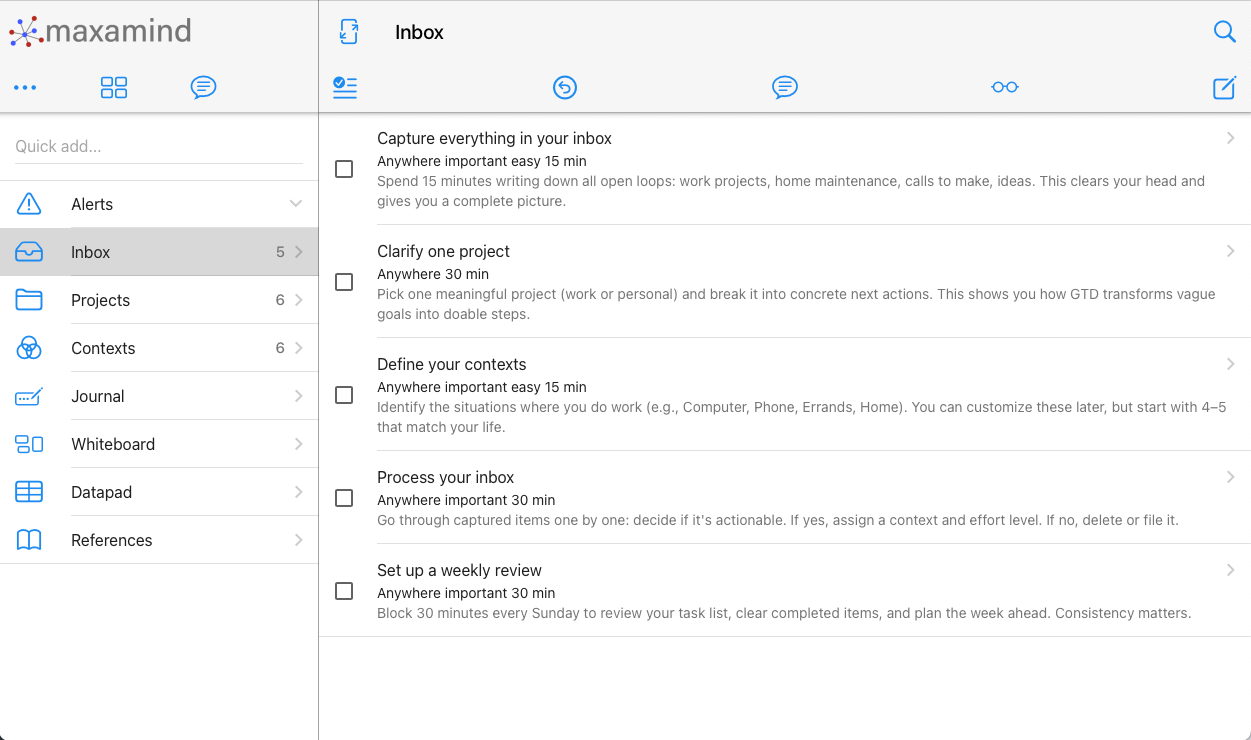The width and height of the screenshot is (1251, 740).
Task: Open details chevron for 'Define your contexts'
Action: point(1230,364)
